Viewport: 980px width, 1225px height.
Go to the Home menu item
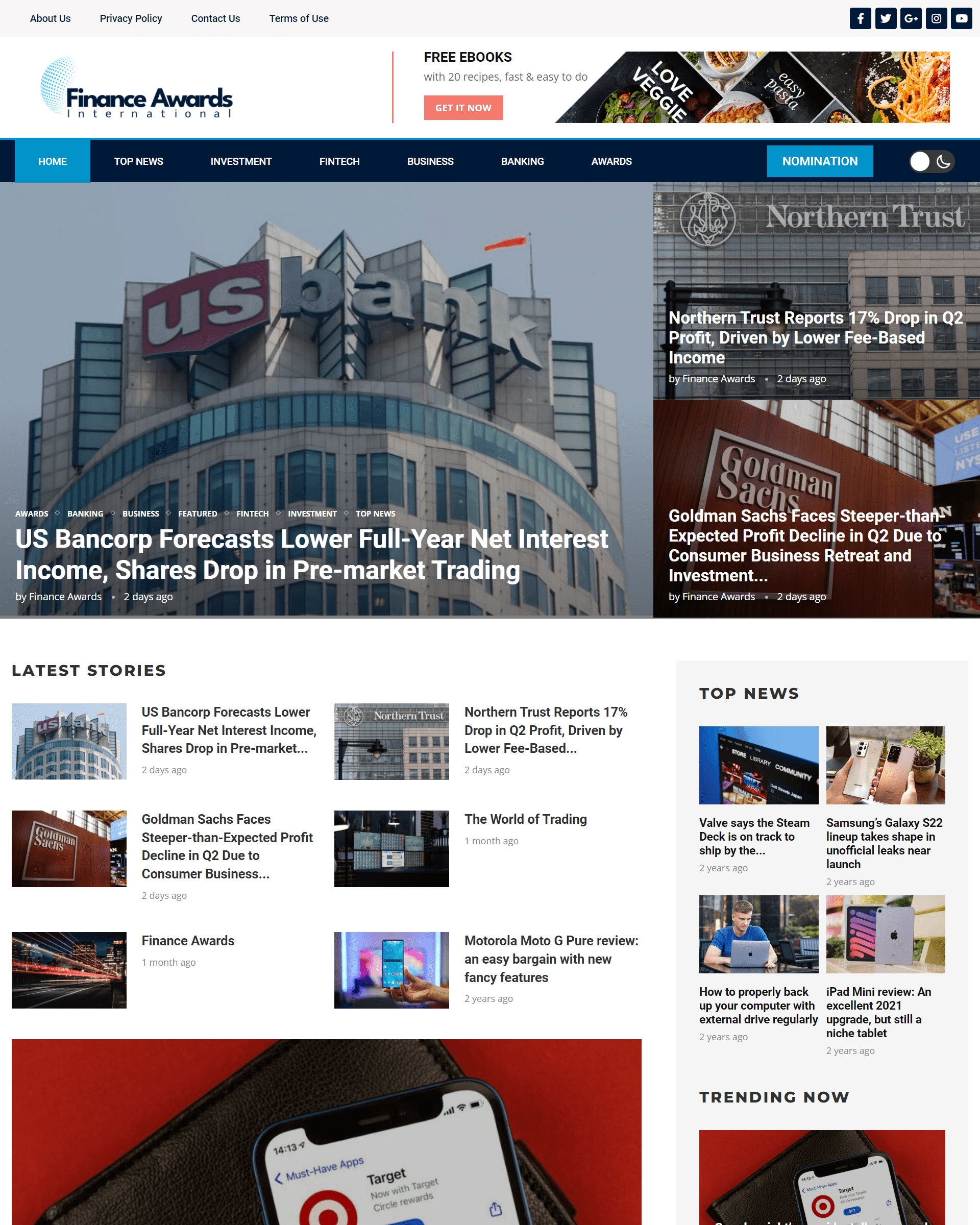(52, 161)
